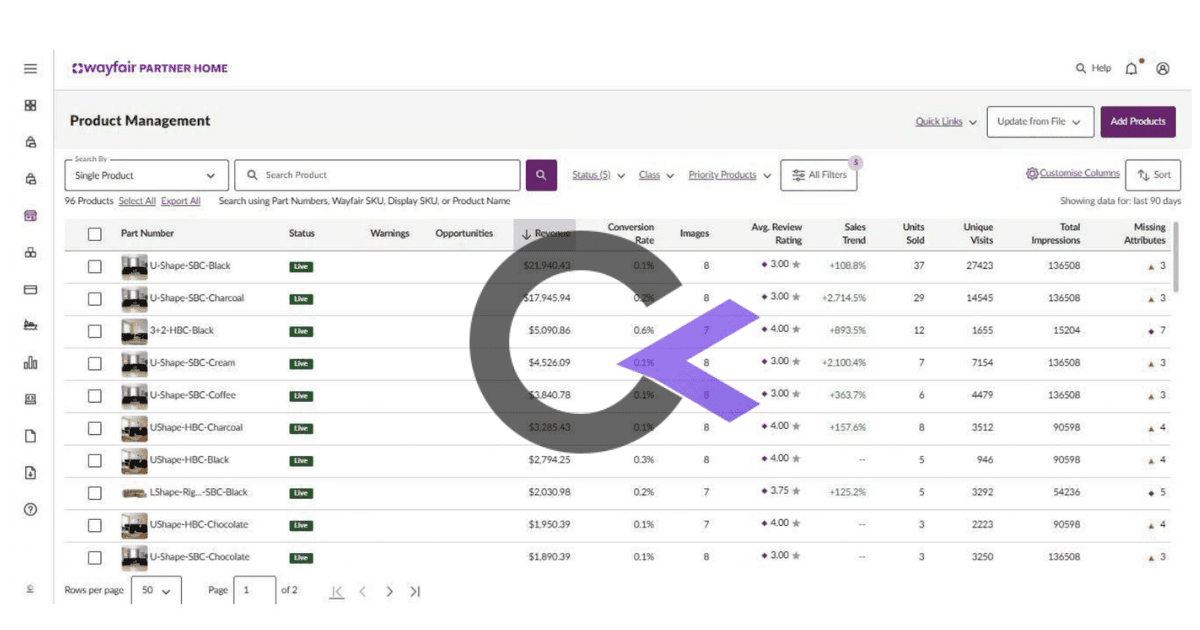Viewport: 1200px width, 630px height.
Task: Click the 3+2-HBC-Black part number
Action: (182, 331)
